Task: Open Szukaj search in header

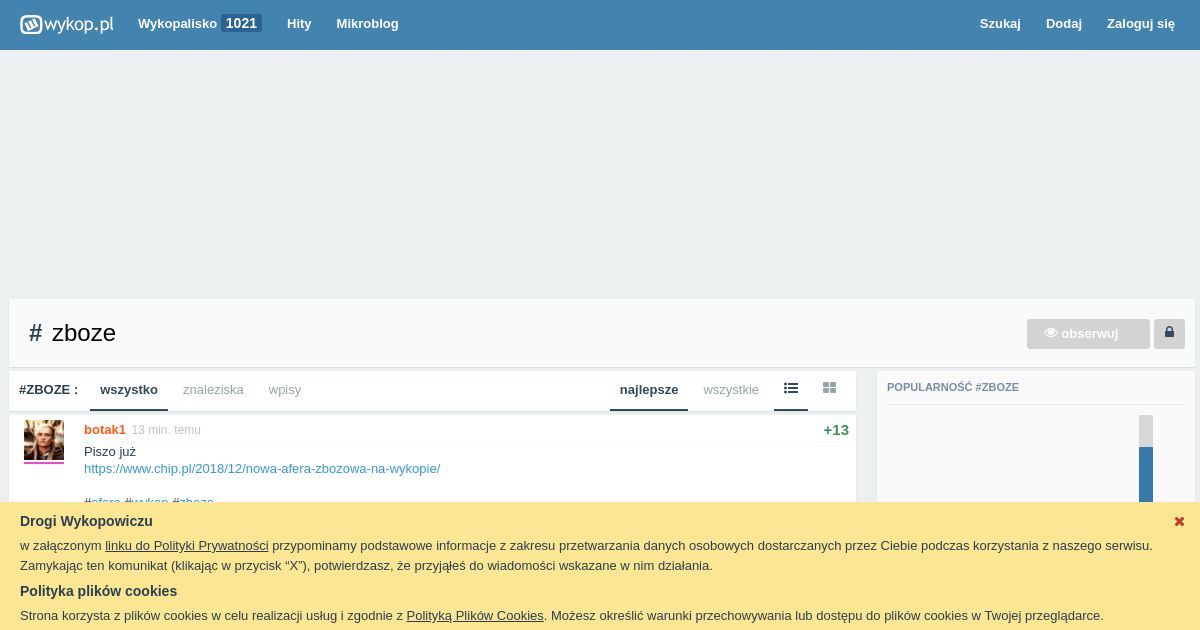Action: pyautogui.click(x=1000, y=24)
